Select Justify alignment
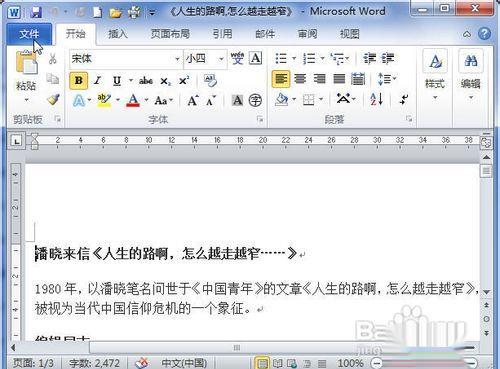Image resolution: width=500 pixels, height=369 pixels. (x=339, y=79)
